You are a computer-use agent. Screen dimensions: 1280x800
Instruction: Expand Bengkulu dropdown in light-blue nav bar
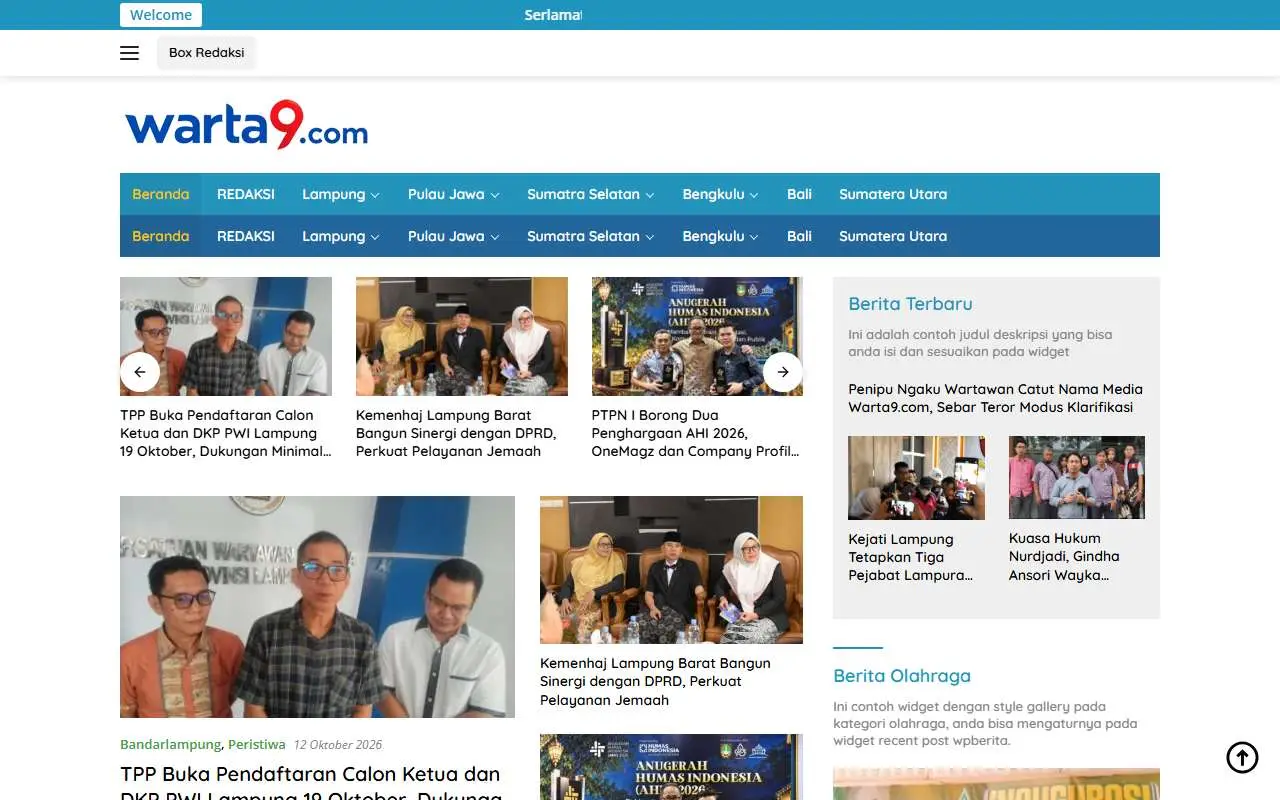pyautogui.click(x=720, y=194)
